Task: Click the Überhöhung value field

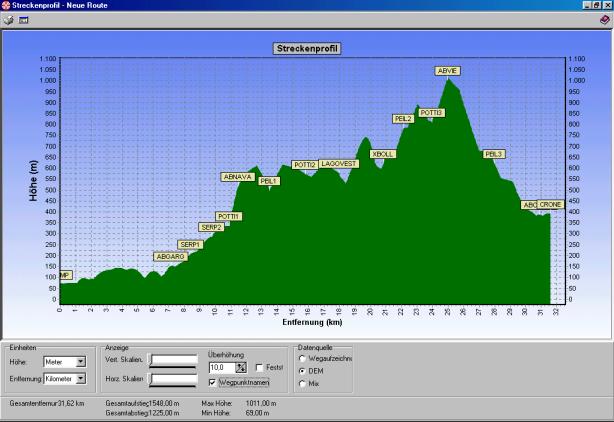Action: pos(221,368)
